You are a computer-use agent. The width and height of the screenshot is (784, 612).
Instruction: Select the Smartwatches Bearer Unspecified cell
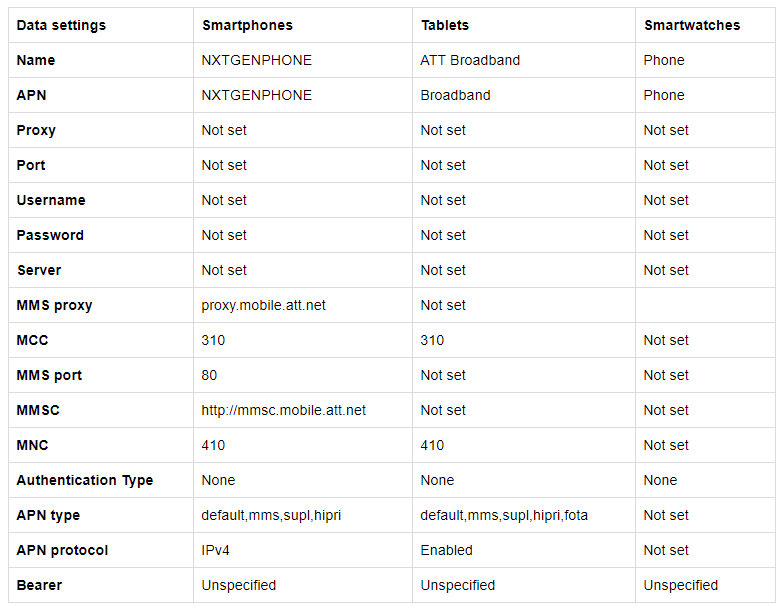(680, 585)
